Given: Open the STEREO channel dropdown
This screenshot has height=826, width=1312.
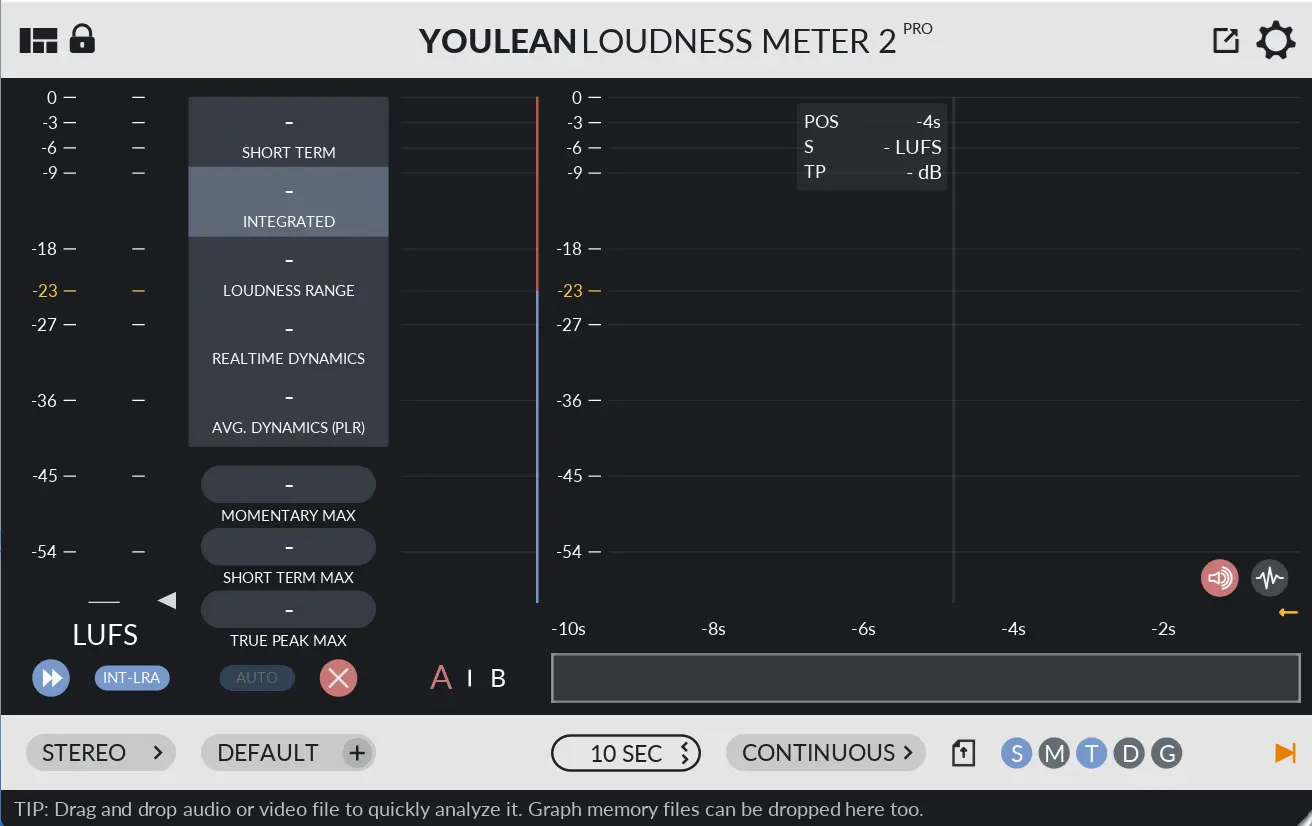Looking at the screenshot, I should (x=101, y=753).
